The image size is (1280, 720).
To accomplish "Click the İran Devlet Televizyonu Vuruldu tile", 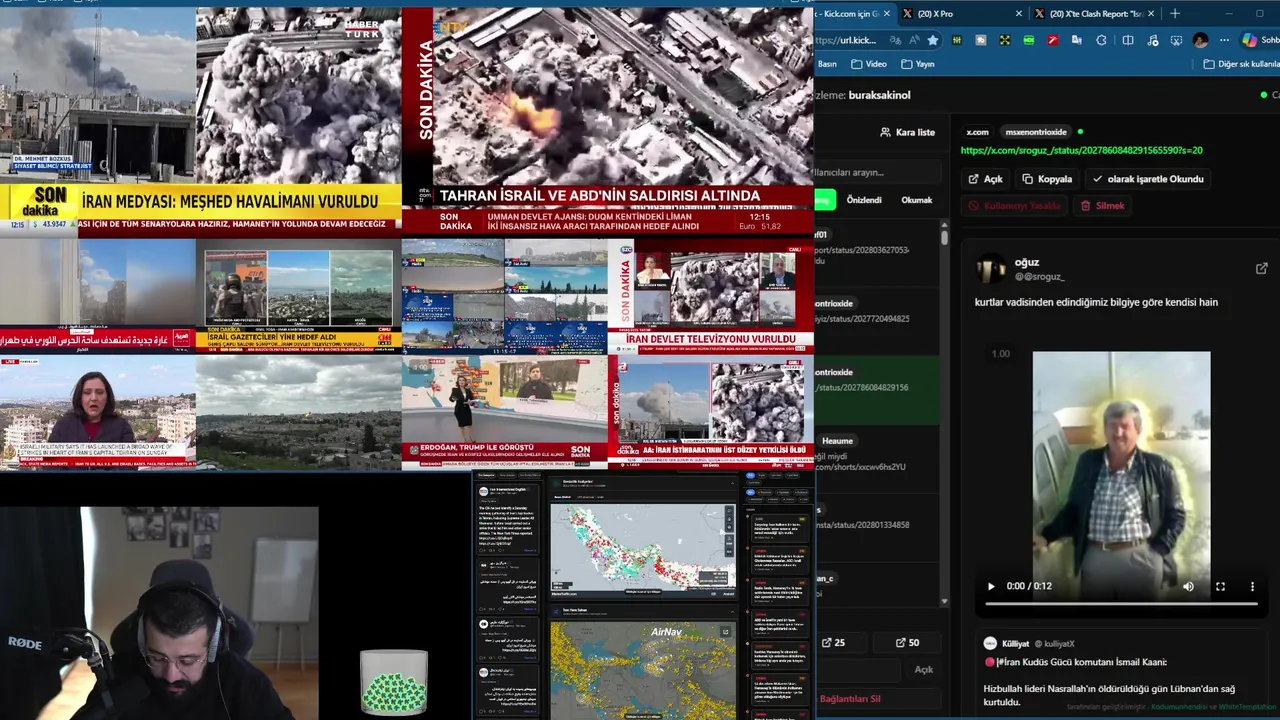I will point(711,295).
